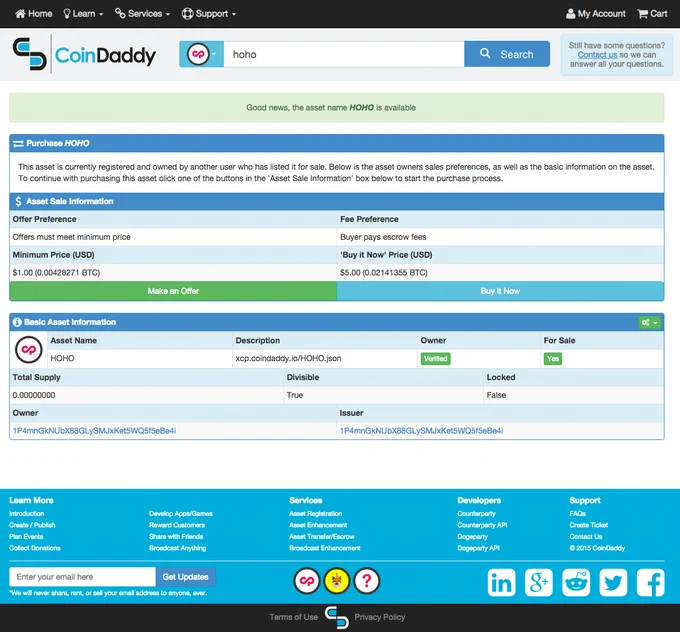Click the CoinDaddy logo in the header
The image size is (680, 632).
coord(84,54)
